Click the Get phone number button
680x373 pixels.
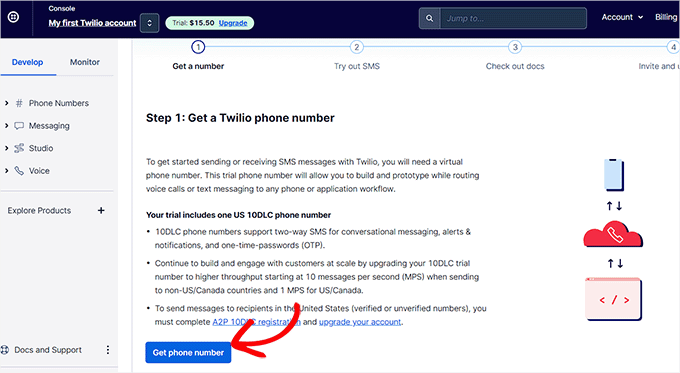[x=188, y=353]
